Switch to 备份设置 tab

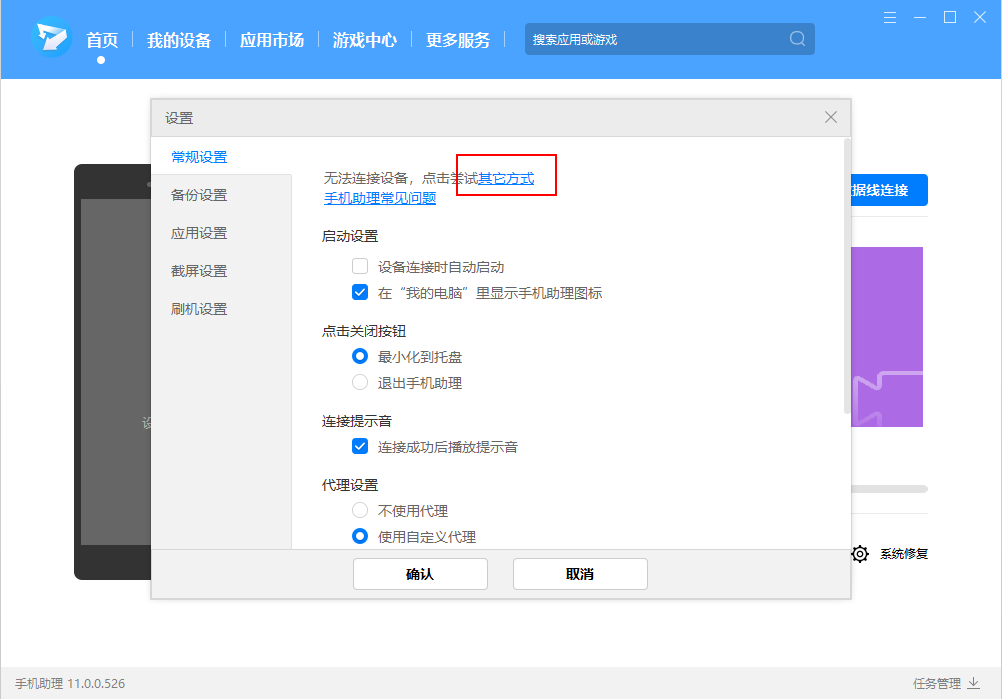(x=199, y=195)
